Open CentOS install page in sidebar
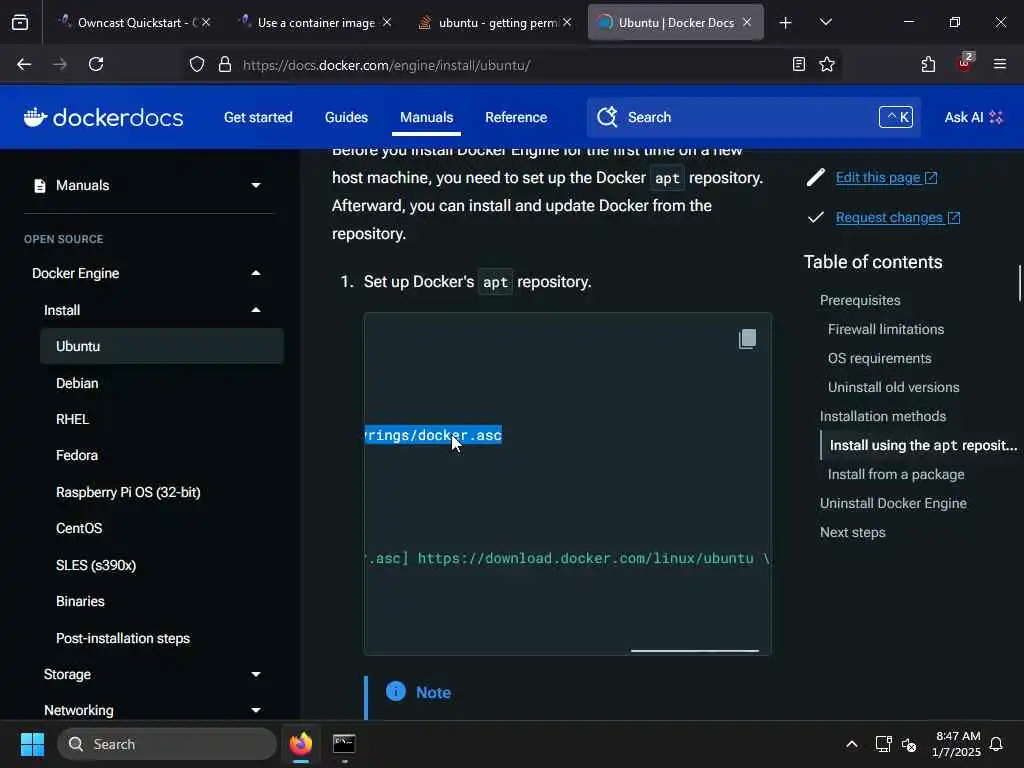The height and width of the screenshot is (768, 1024). pos(79,528)
